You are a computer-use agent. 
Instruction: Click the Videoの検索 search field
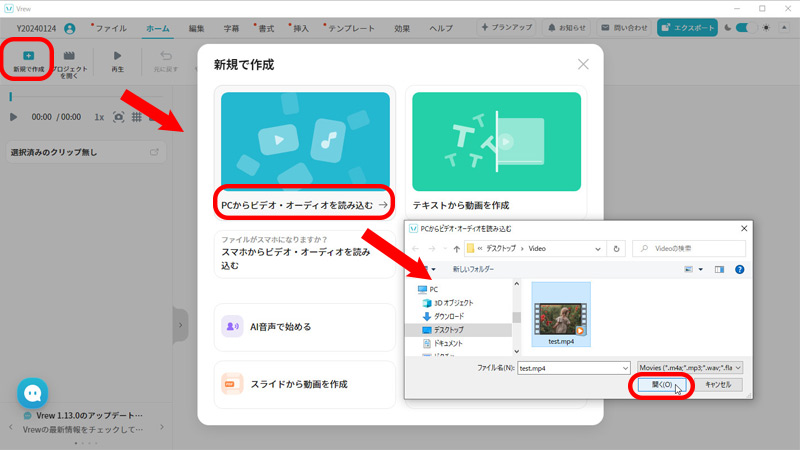click(x=689, y=248)
